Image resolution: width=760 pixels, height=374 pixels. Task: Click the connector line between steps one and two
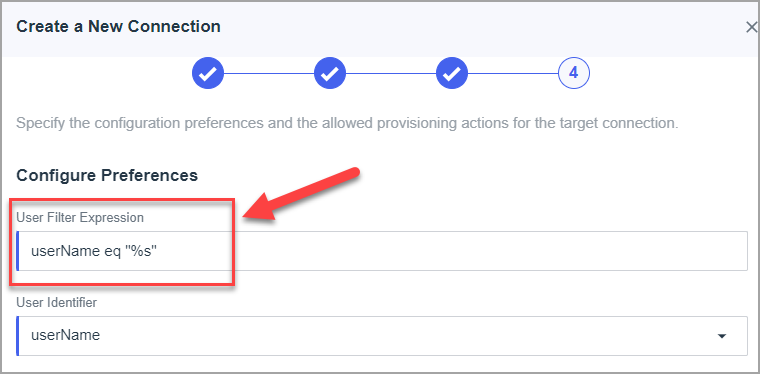(269, 74)
